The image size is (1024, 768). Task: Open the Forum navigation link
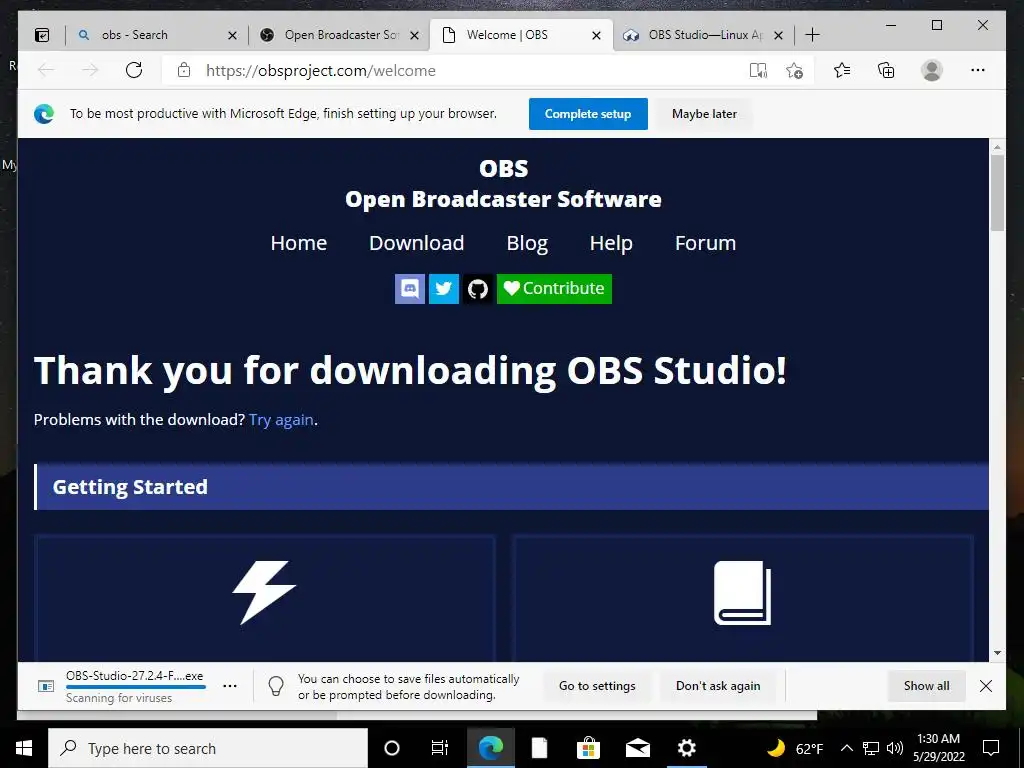705,243
